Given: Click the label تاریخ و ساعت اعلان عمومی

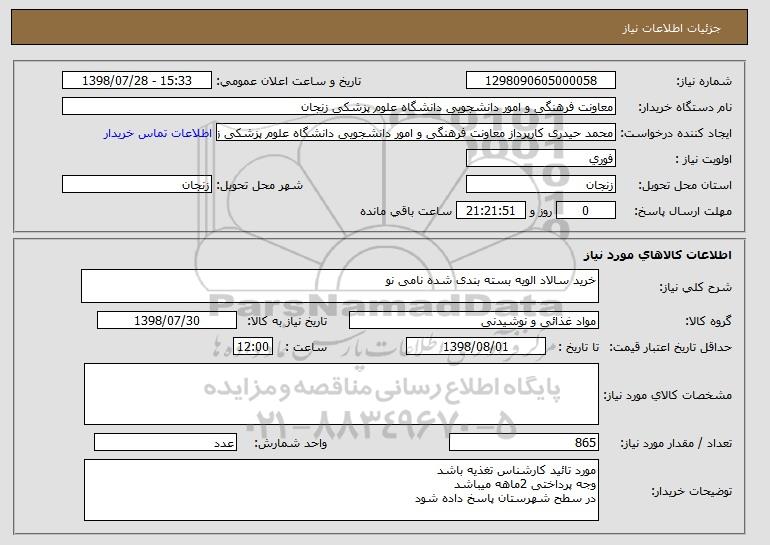Looking at the screenshot, I should tap(289, 81).
